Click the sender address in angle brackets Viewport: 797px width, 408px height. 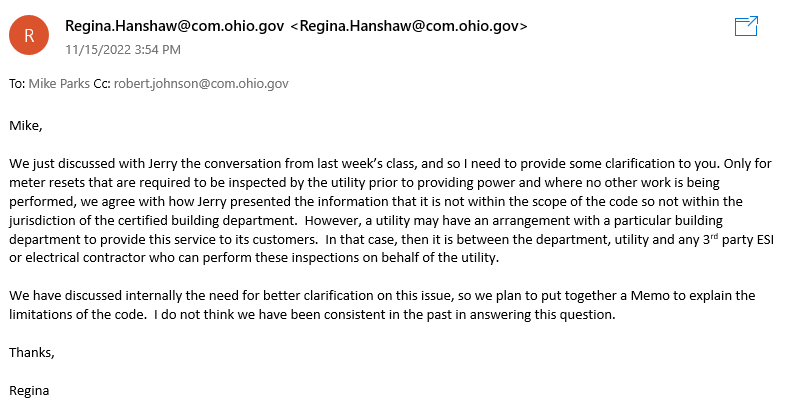point(409,26)
